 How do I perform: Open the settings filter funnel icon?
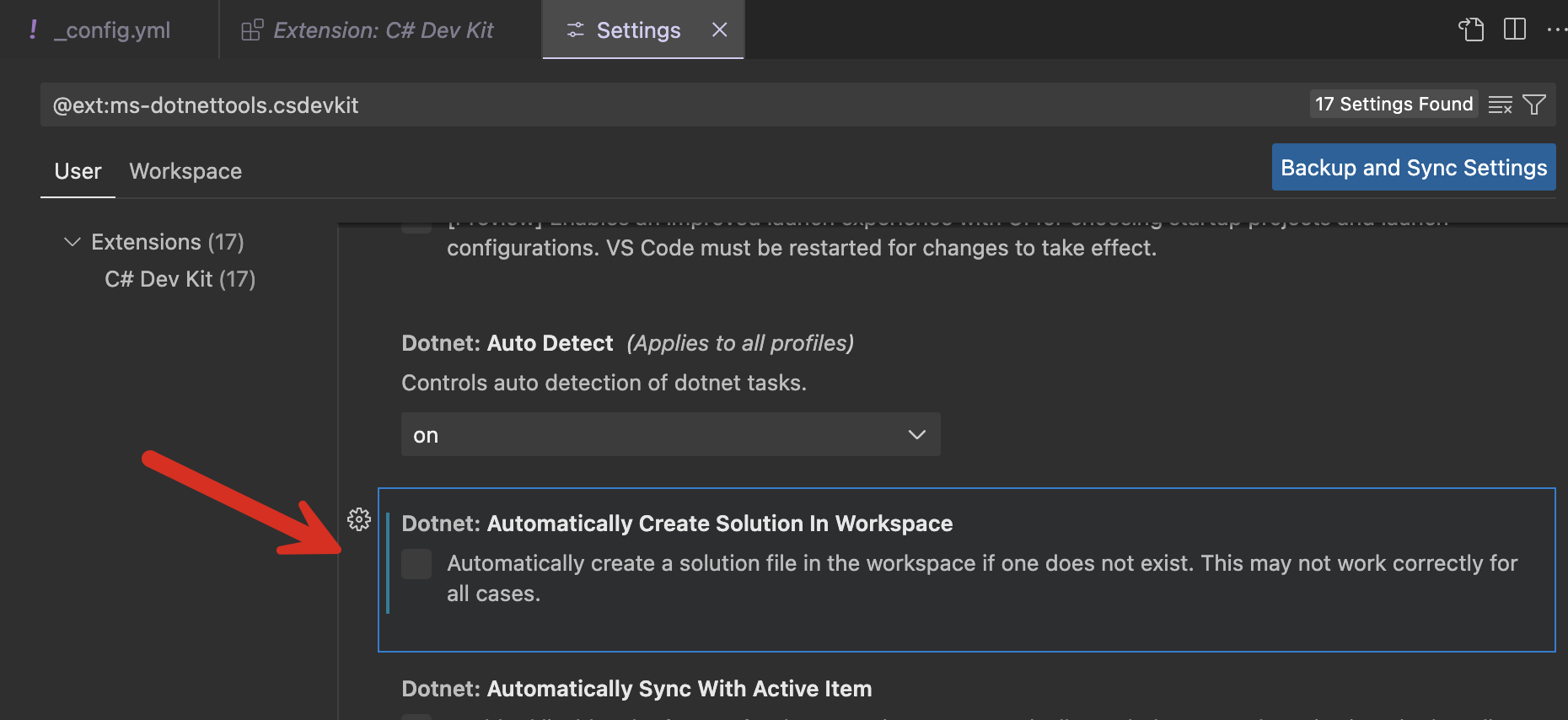click(x=1534, y=105)
